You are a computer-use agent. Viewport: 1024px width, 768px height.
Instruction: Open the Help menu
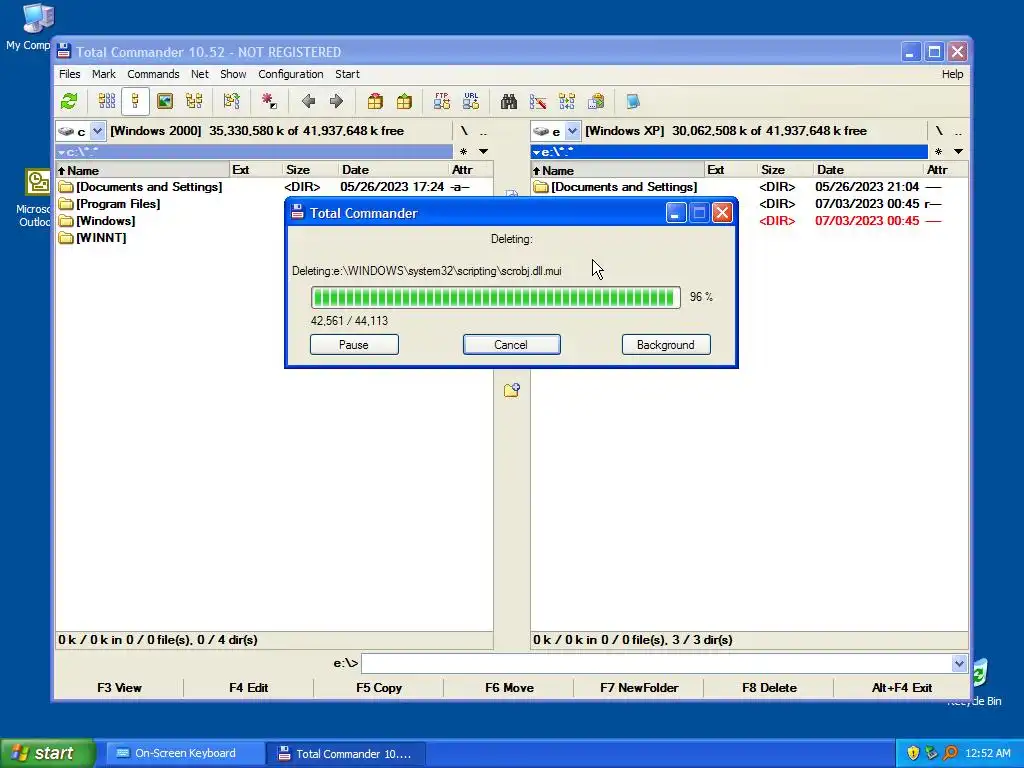point(952,74)
